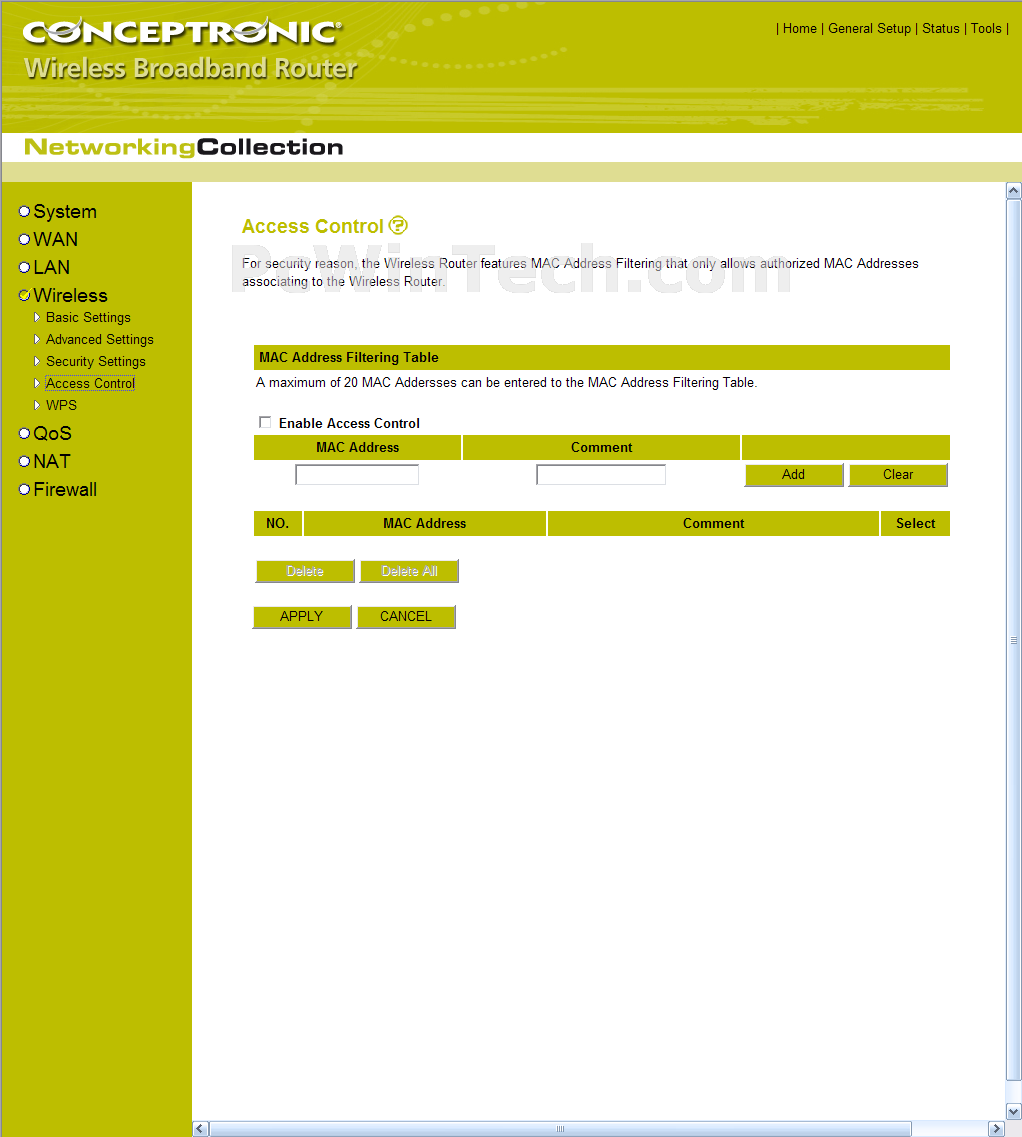The image size is (1022, 1137).
Task: Click APPLY to save settings
Action: pyautogui.click(x=302, y=616)
